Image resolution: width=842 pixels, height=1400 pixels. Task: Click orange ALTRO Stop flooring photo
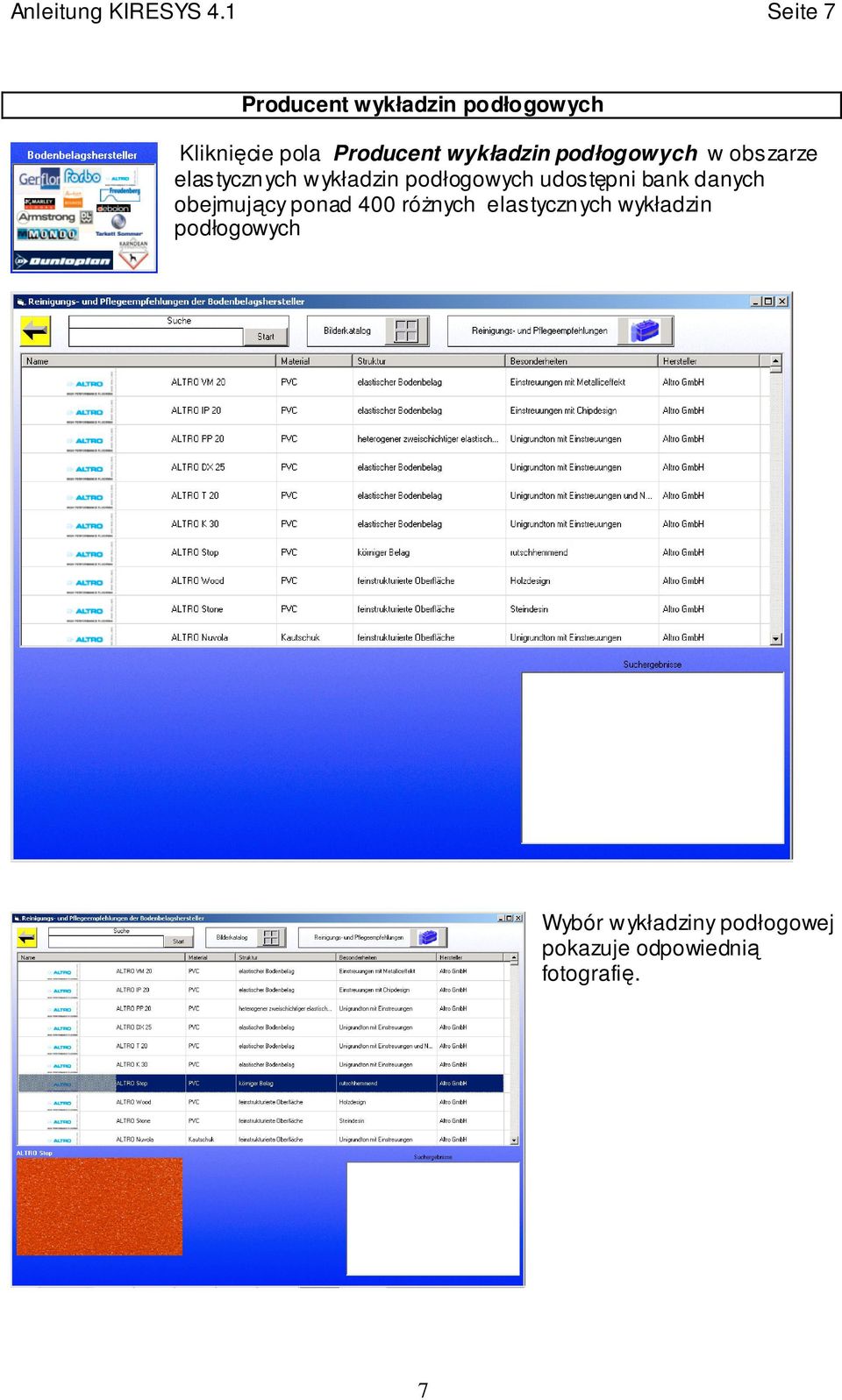99,1207
